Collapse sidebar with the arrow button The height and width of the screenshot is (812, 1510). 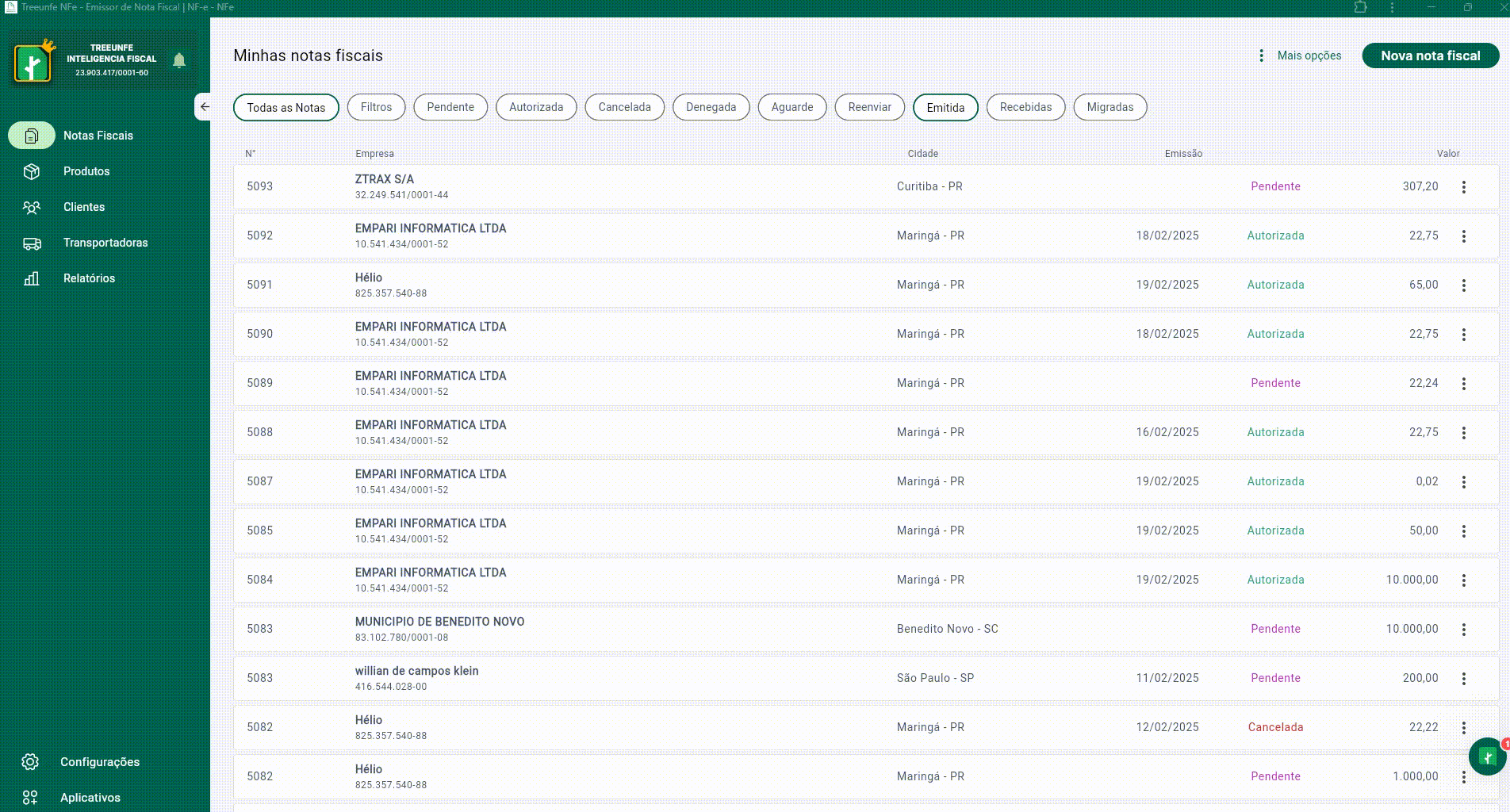(x=204, y=107)
